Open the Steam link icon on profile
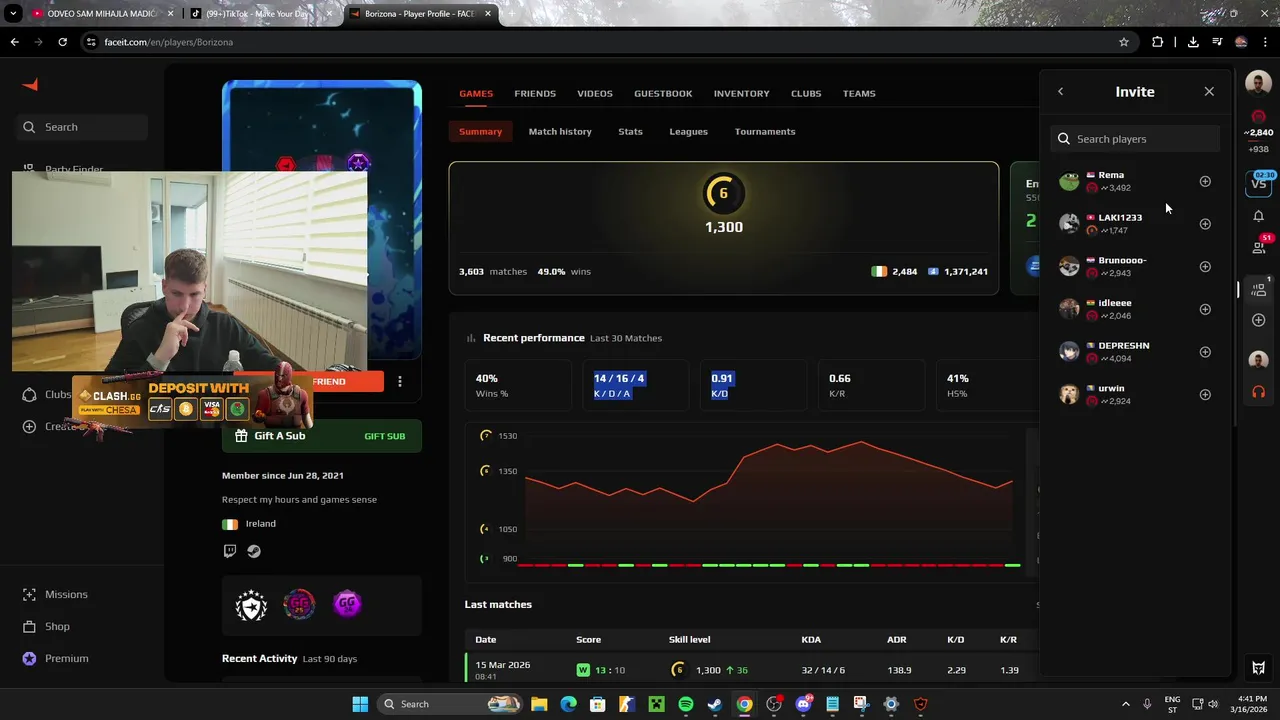Screen dimensions: 1280x720 (x=254, y=551)
